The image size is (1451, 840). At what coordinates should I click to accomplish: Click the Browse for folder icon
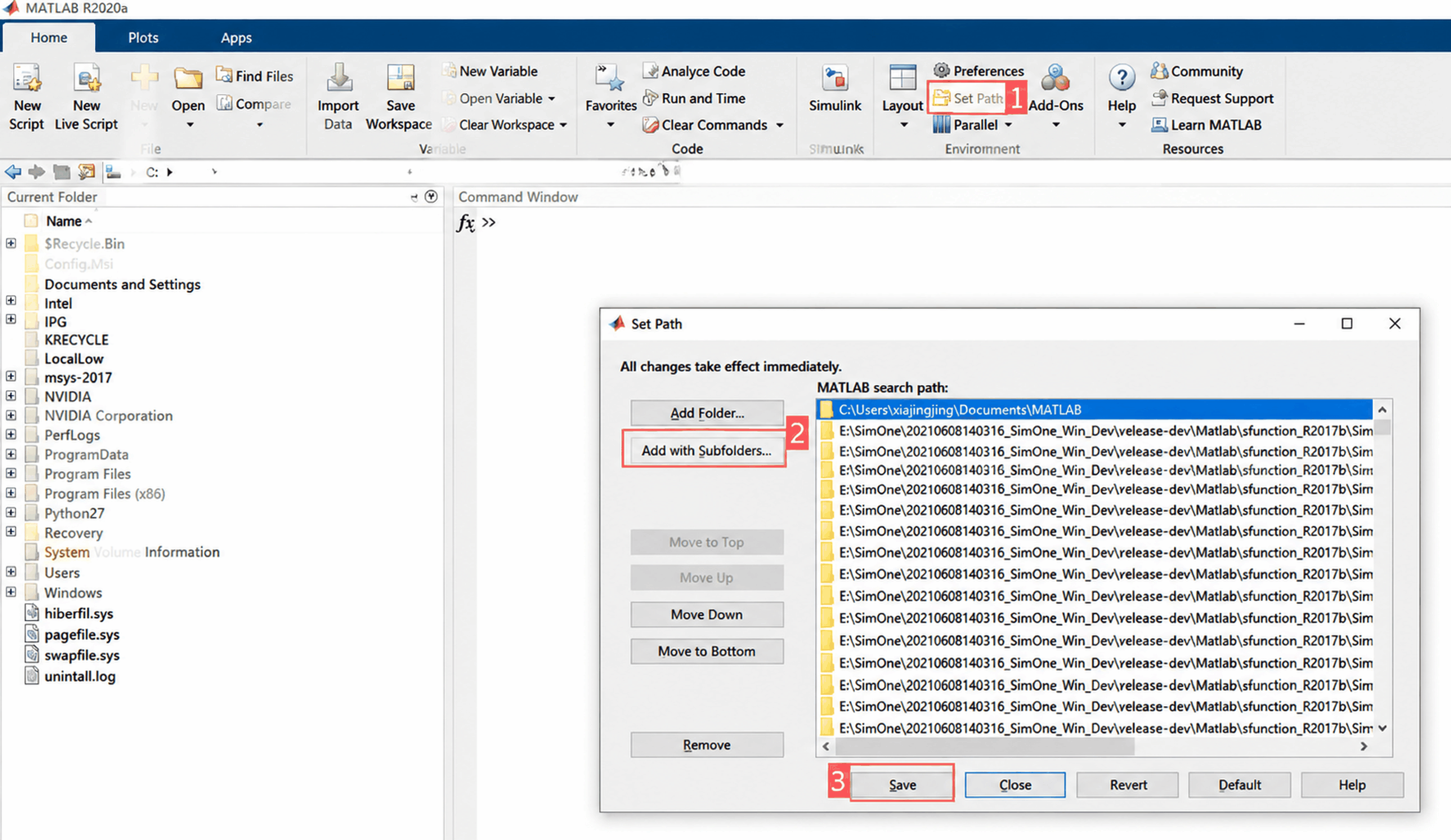point(86,172)
